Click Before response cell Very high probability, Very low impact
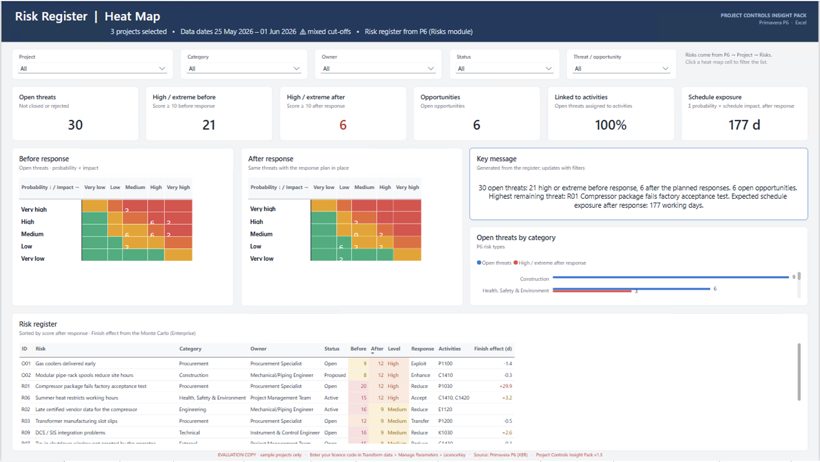This screenshot has height=462, width=820. point(94,206)
